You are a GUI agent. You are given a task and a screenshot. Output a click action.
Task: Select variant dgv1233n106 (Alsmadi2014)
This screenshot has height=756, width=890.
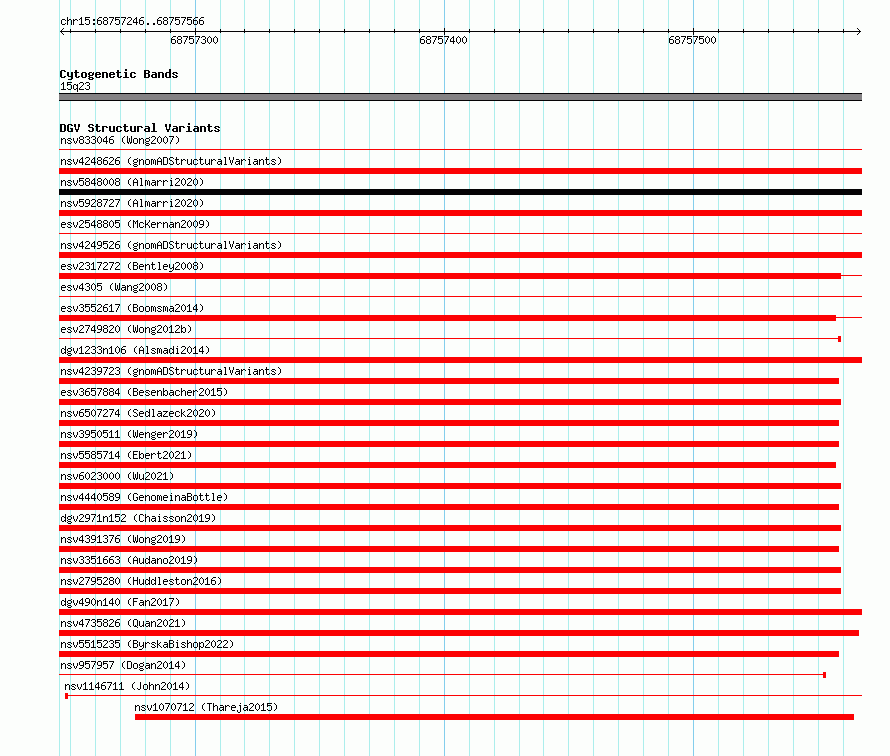tap(135, 350)
